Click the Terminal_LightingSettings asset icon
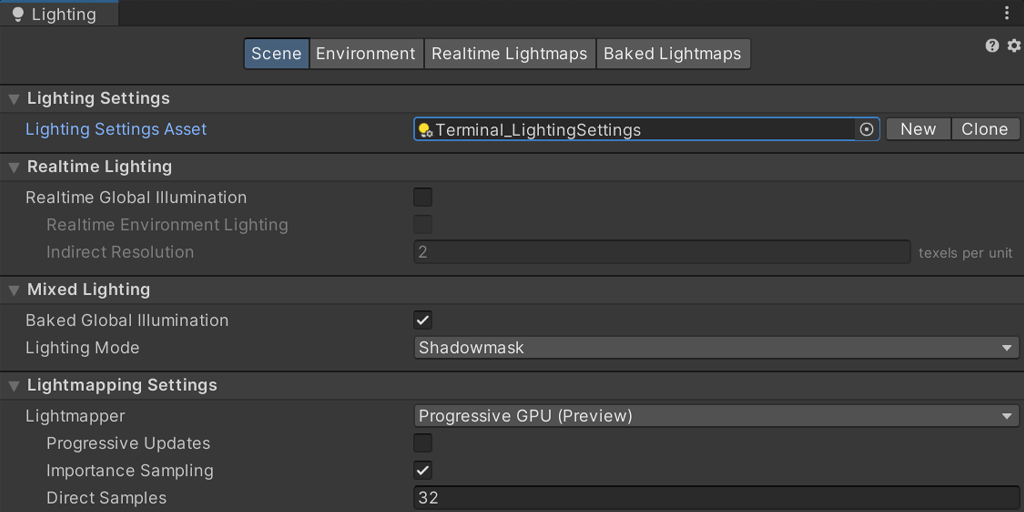This screenshot has width=1024, height=512. [x=425, y=130]
